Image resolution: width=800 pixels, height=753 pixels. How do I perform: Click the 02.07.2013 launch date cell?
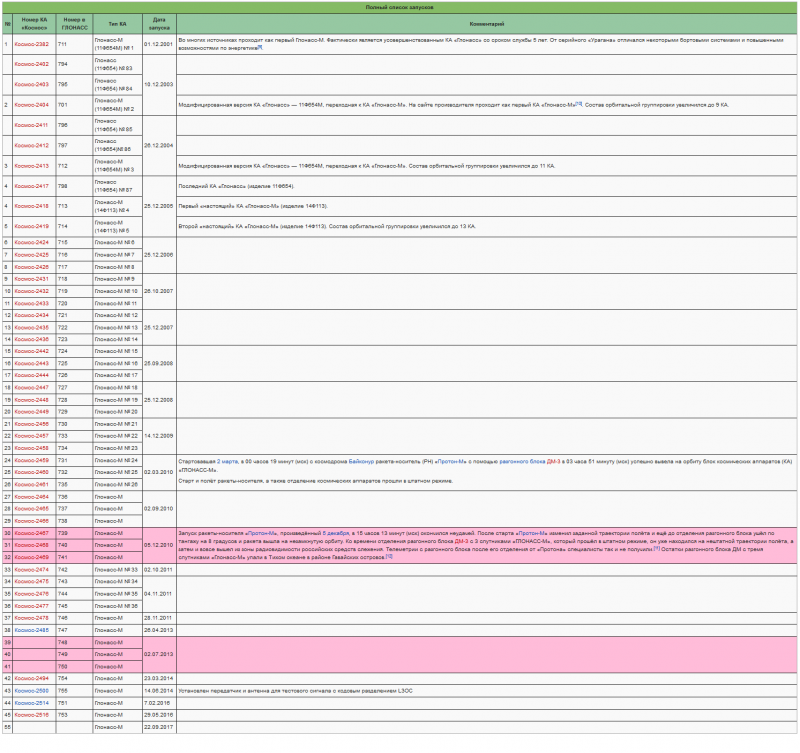tap(159, 654)
